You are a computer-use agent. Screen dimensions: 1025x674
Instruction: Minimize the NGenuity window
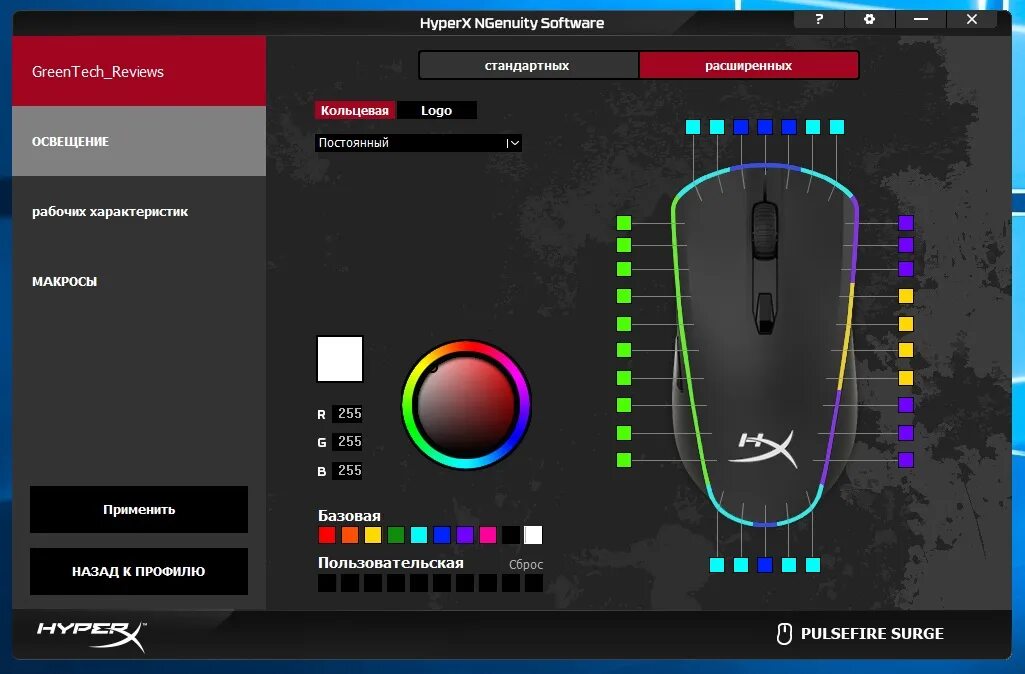click(921, 19)
